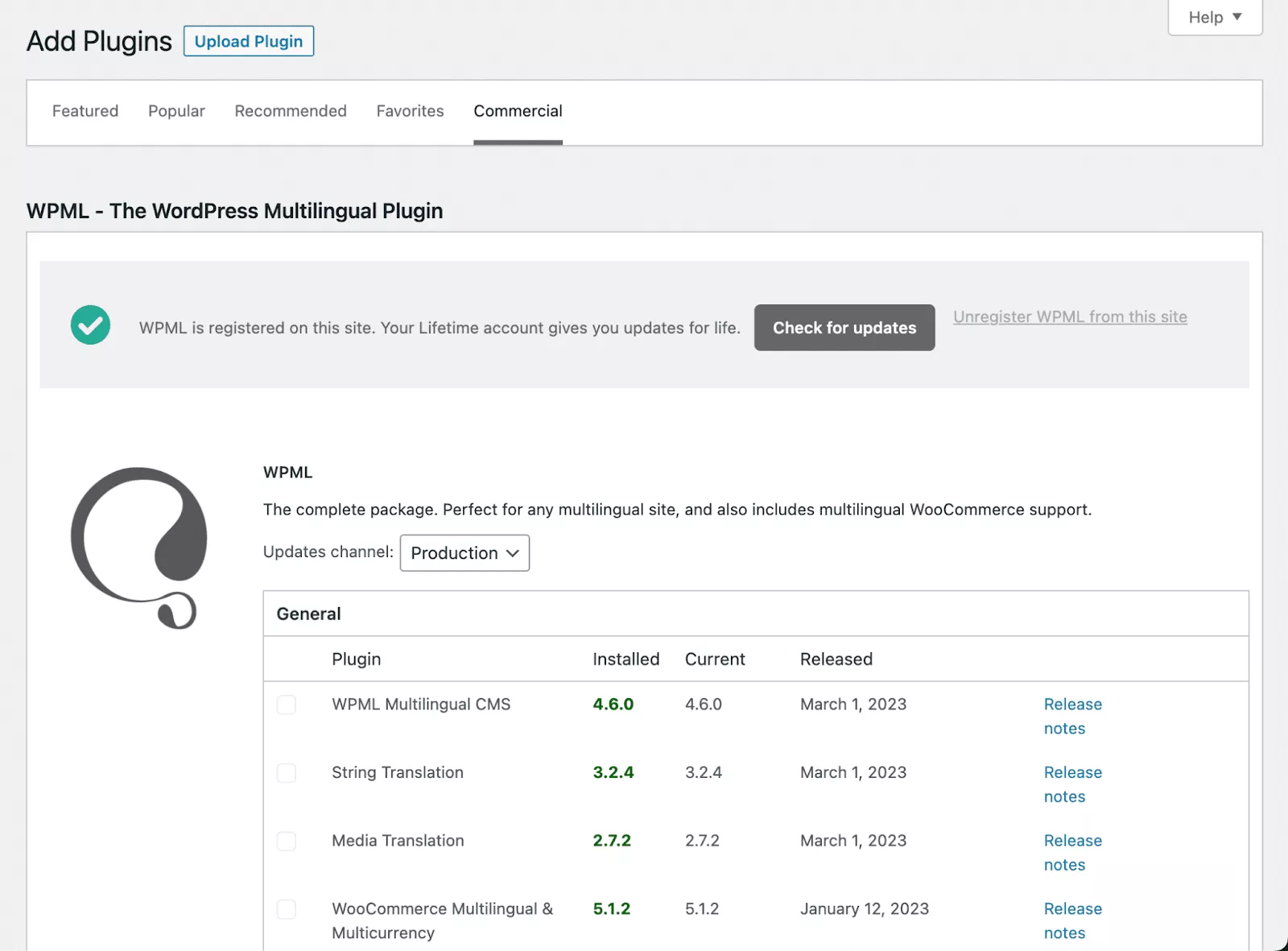The image size is (1288, 951).
Task: Open Release notes for String Translation
Action: (x=1072, y=784)
